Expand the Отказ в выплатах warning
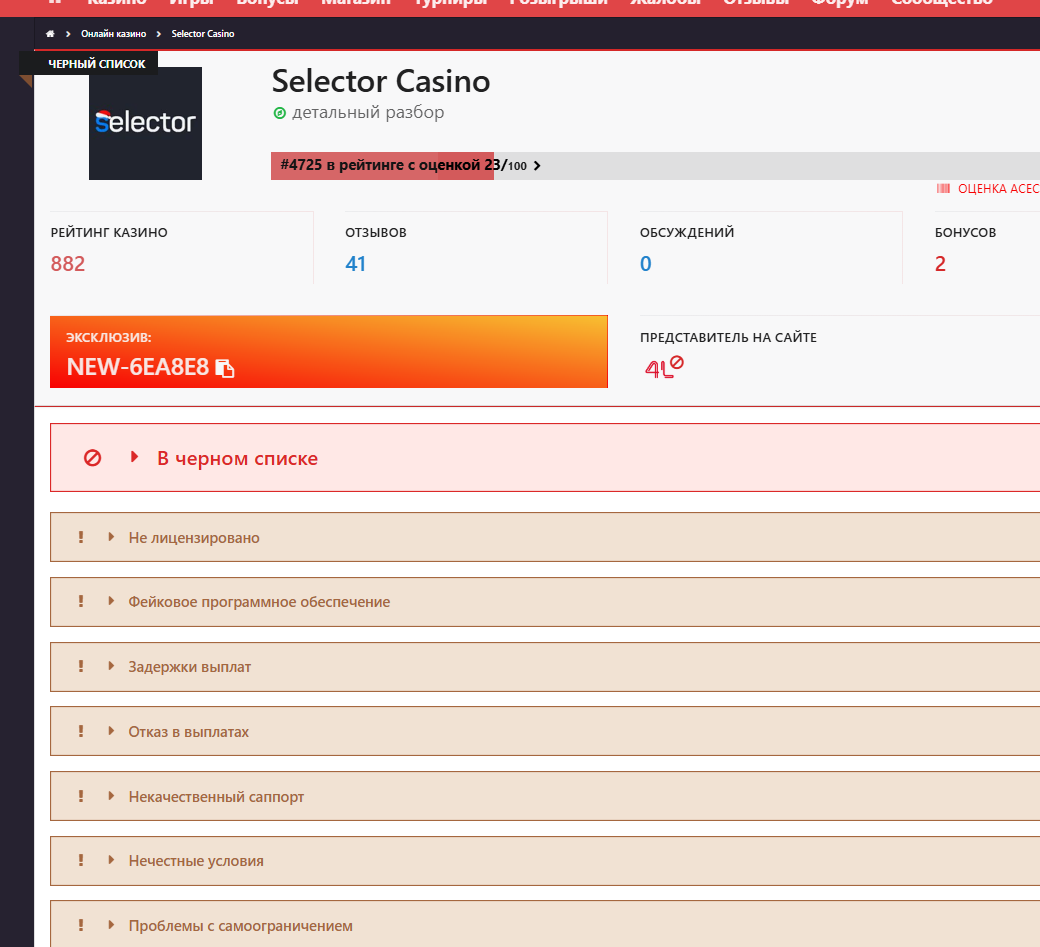 pos(545,731)
